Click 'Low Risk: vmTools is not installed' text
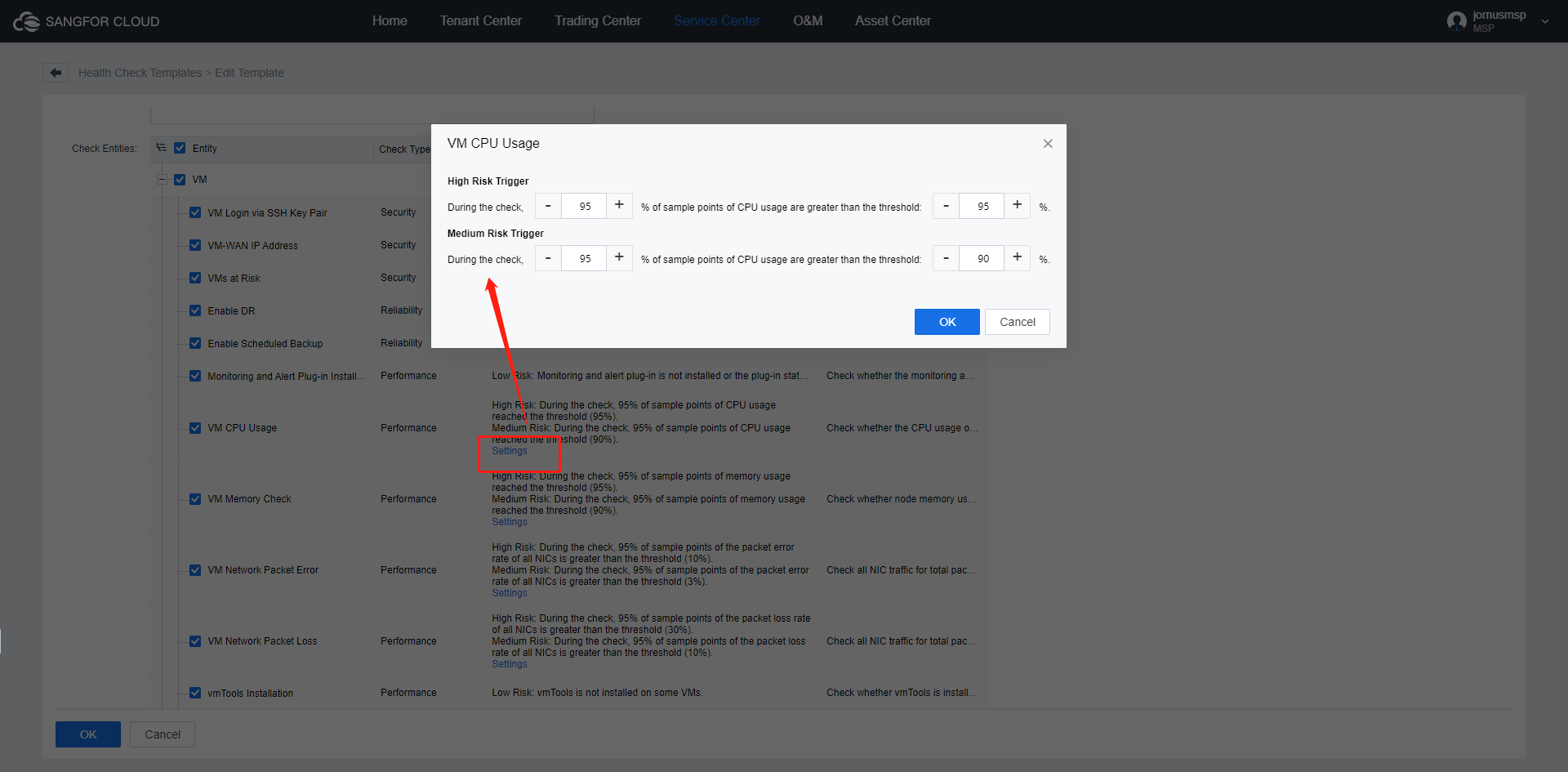Screen dimensions: 1568x772 [x=597, y=693]
